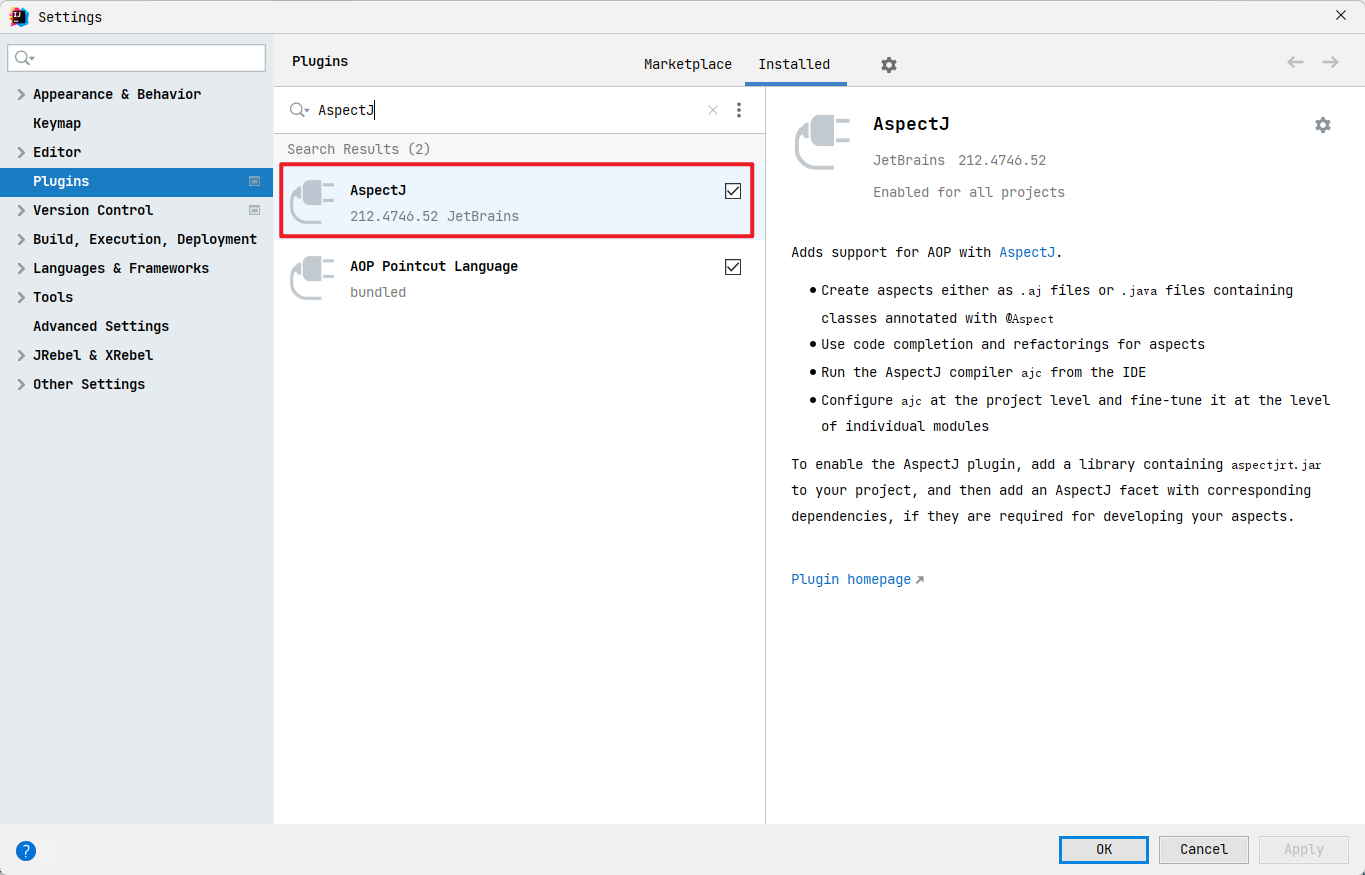Viewport: 1365px width, 875px height.
Task: Uncheck the AOP Pointcut Language plugin
Action: tap(733, 267)
